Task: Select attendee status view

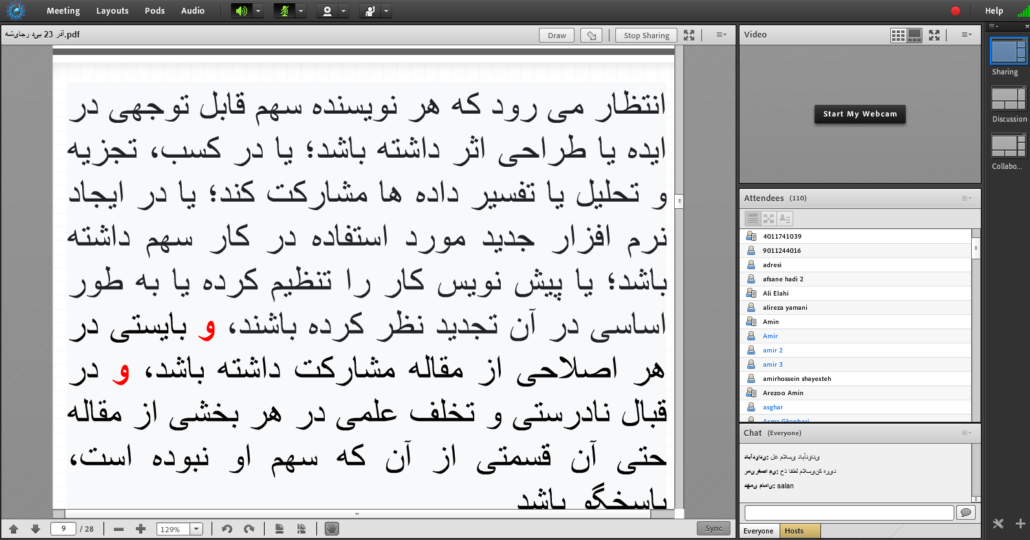Action: [784, 218]
